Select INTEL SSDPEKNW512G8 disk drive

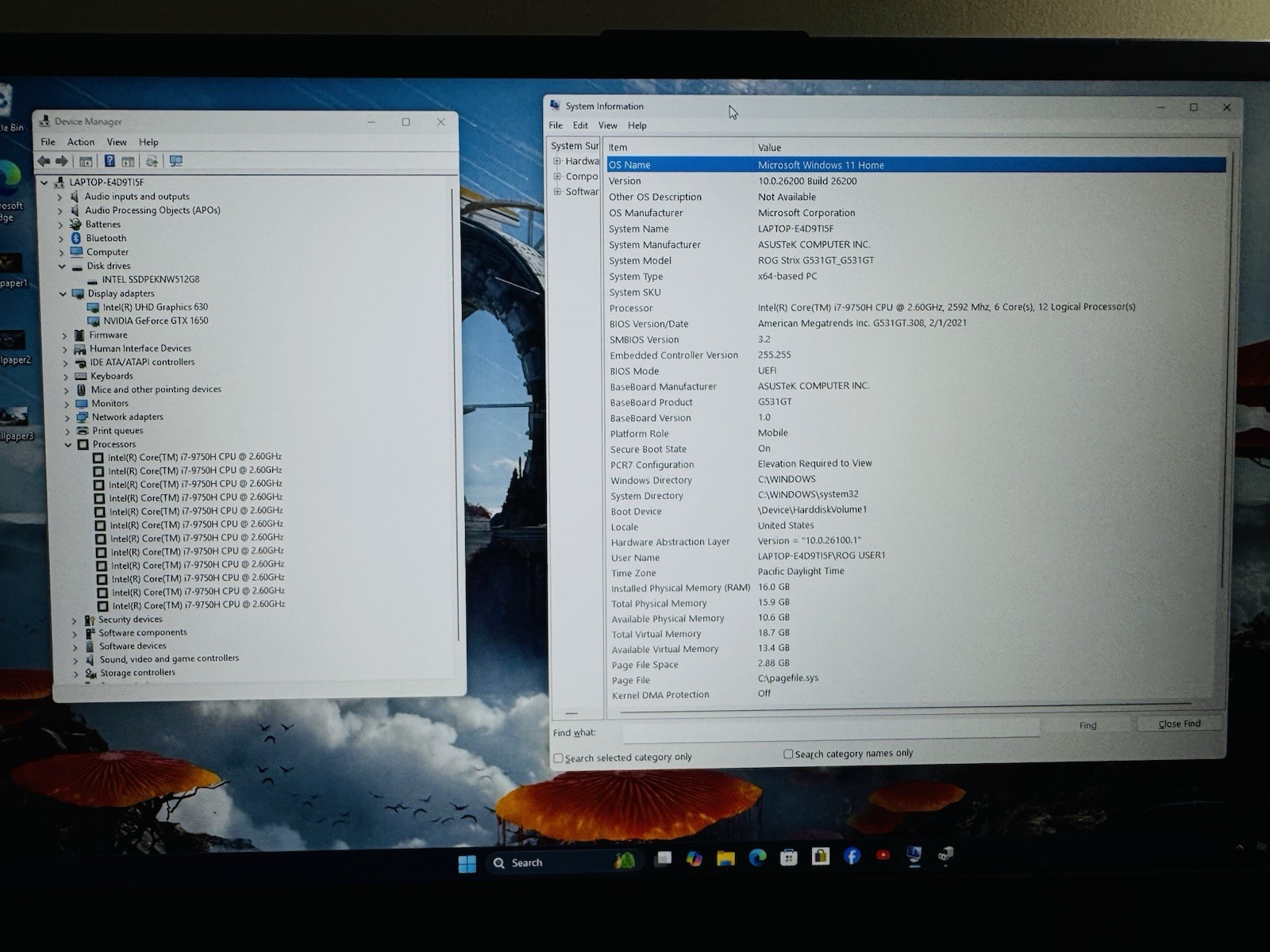click(151, 279)
